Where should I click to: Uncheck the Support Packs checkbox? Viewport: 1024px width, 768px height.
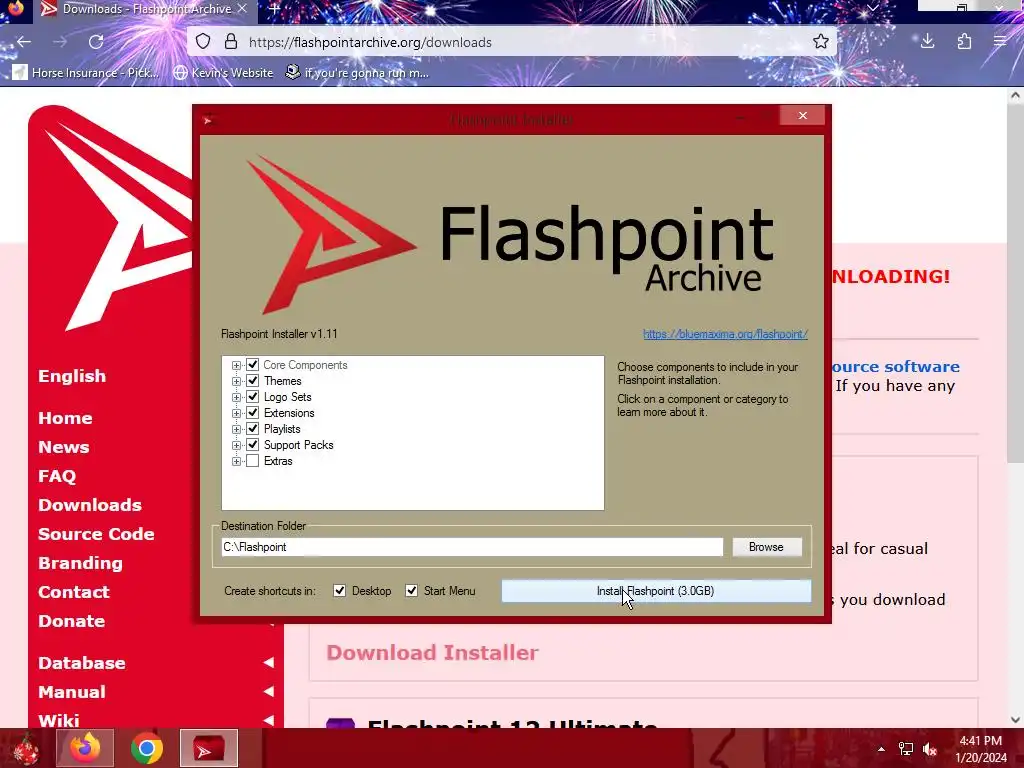pyautogui.click(x=253, y=445)
